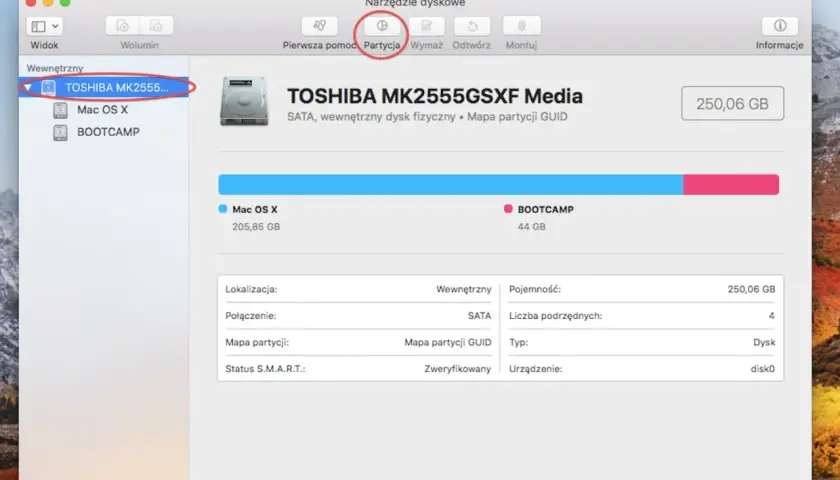
Task: Select TOSHIBA MK2555 disk in sidebar
Action: click(x=104, y=87)
